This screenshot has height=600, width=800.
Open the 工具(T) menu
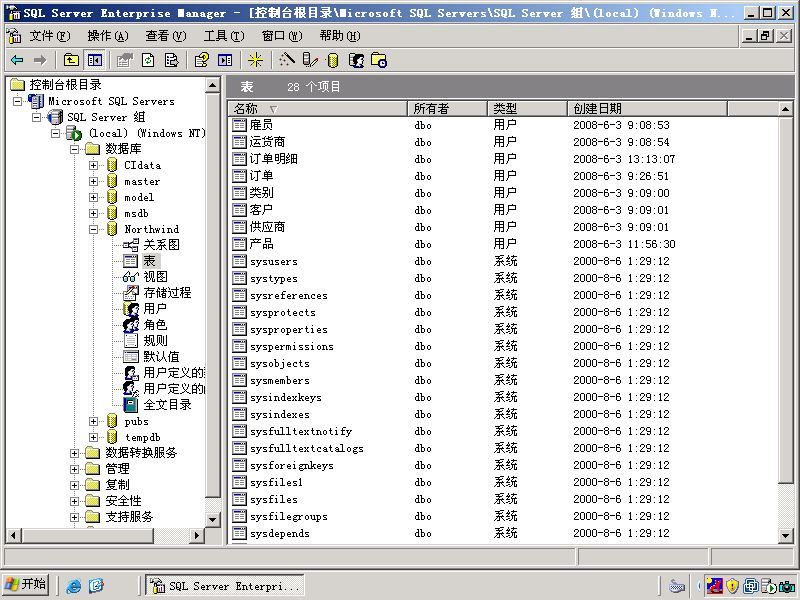pos(224,36)
